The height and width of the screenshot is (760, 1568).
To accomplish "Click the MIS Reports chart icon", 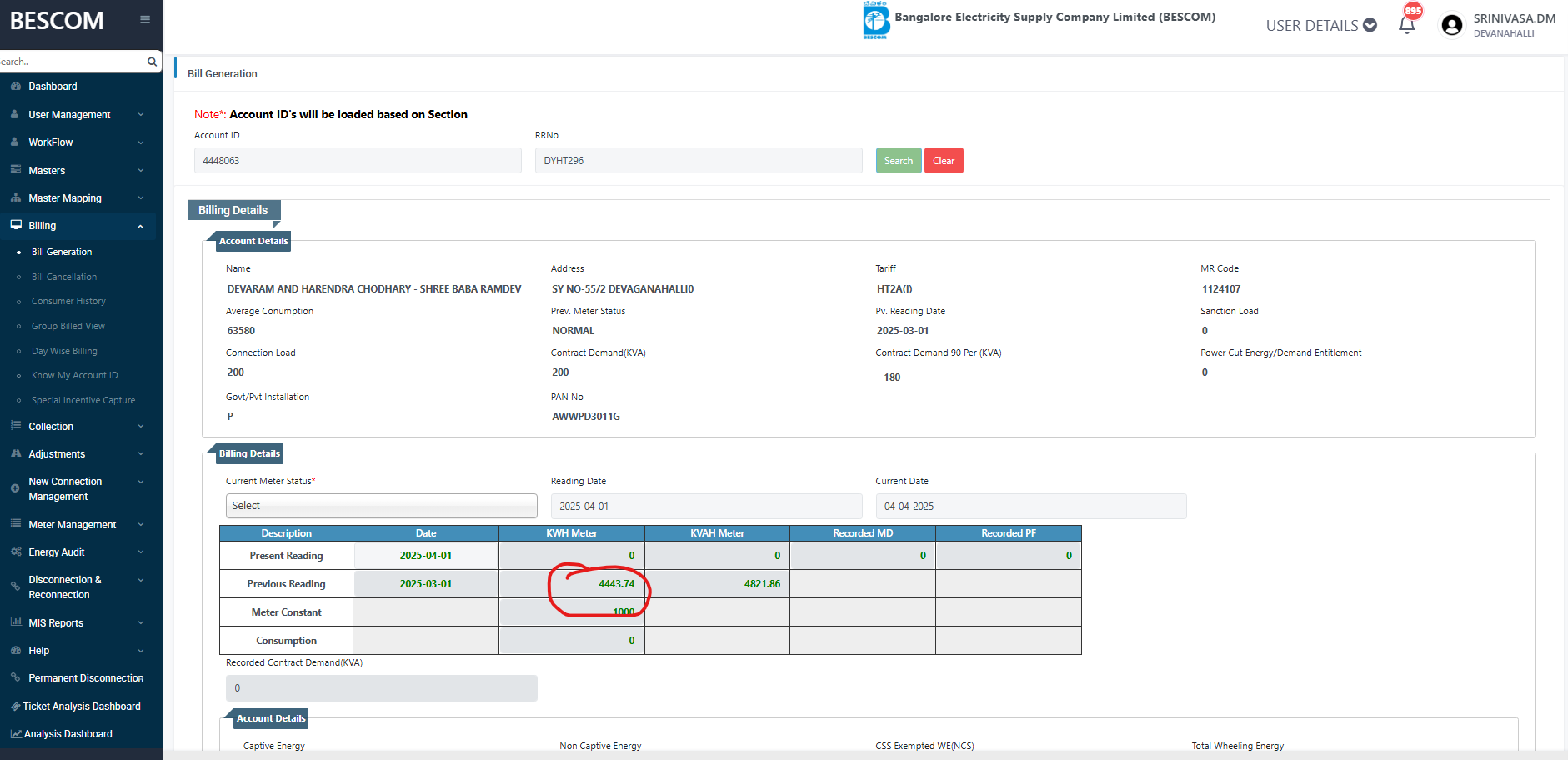I will click(x=16, y=622).
